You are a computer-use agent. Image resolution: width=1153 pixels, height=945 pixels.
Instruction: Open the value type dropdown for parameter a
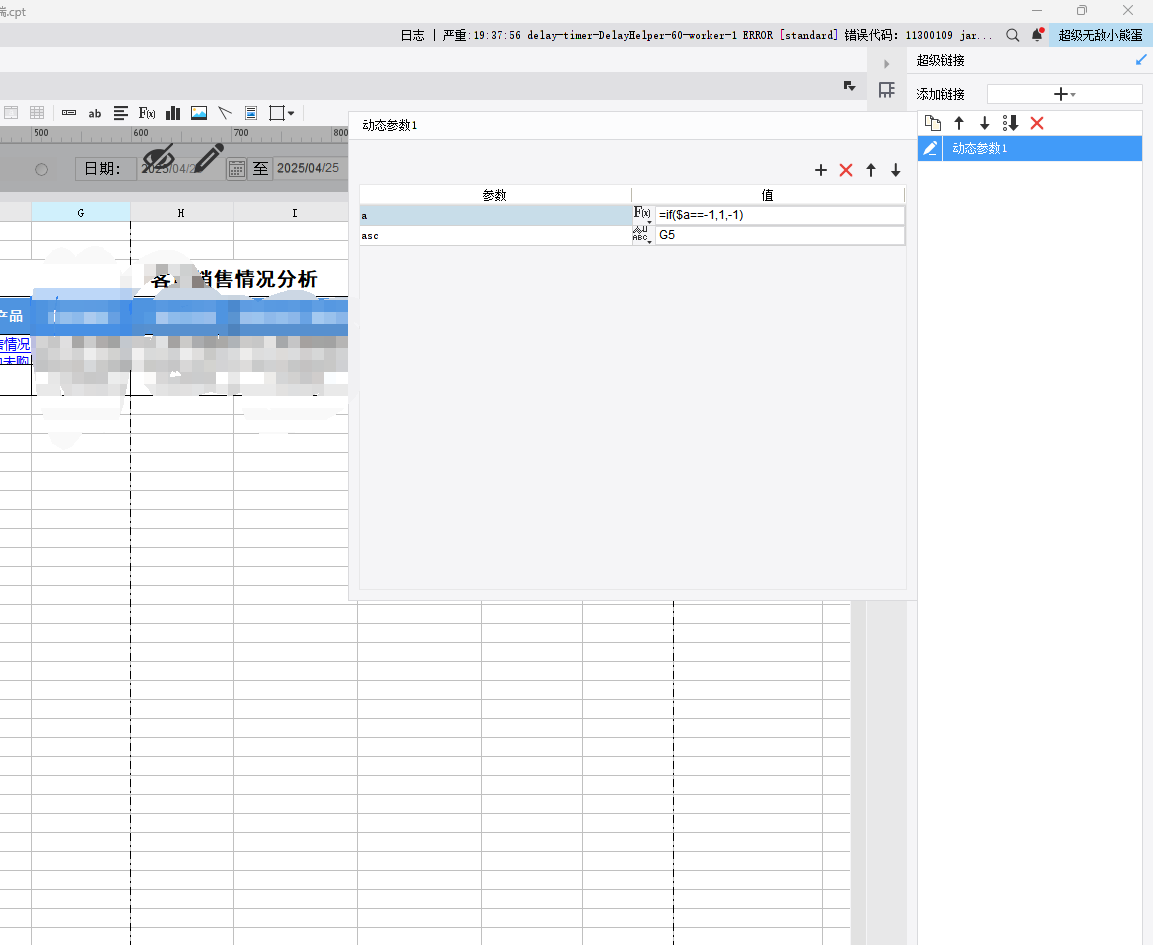coord(643,215)
